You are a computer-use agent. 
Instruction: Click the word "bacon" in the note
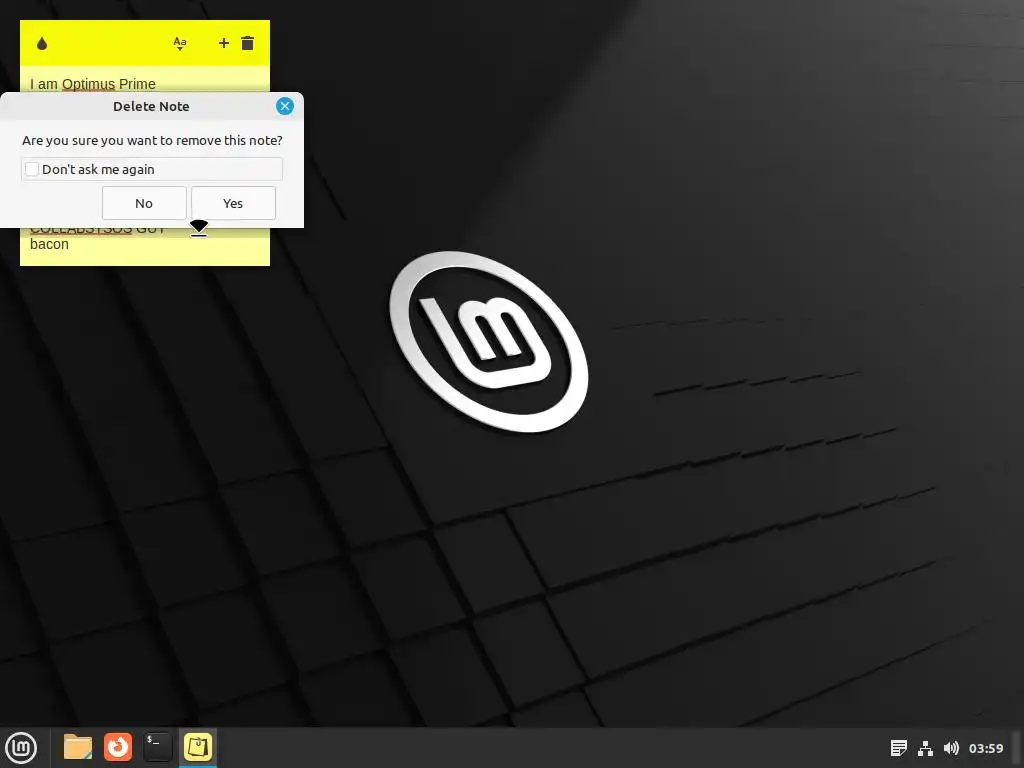coord(49,244)
